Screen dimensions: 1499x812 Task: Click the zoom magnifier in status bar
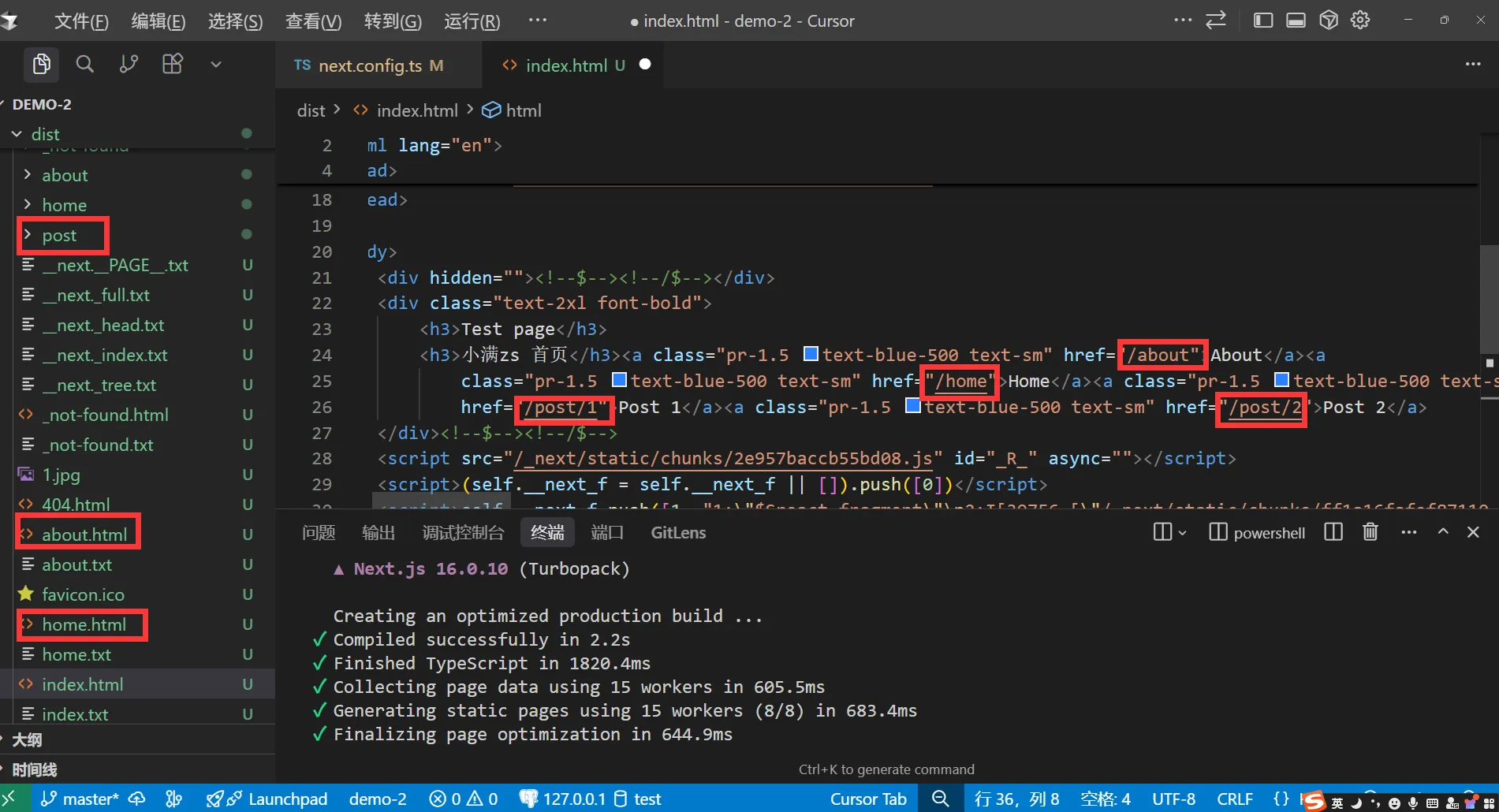940,799
